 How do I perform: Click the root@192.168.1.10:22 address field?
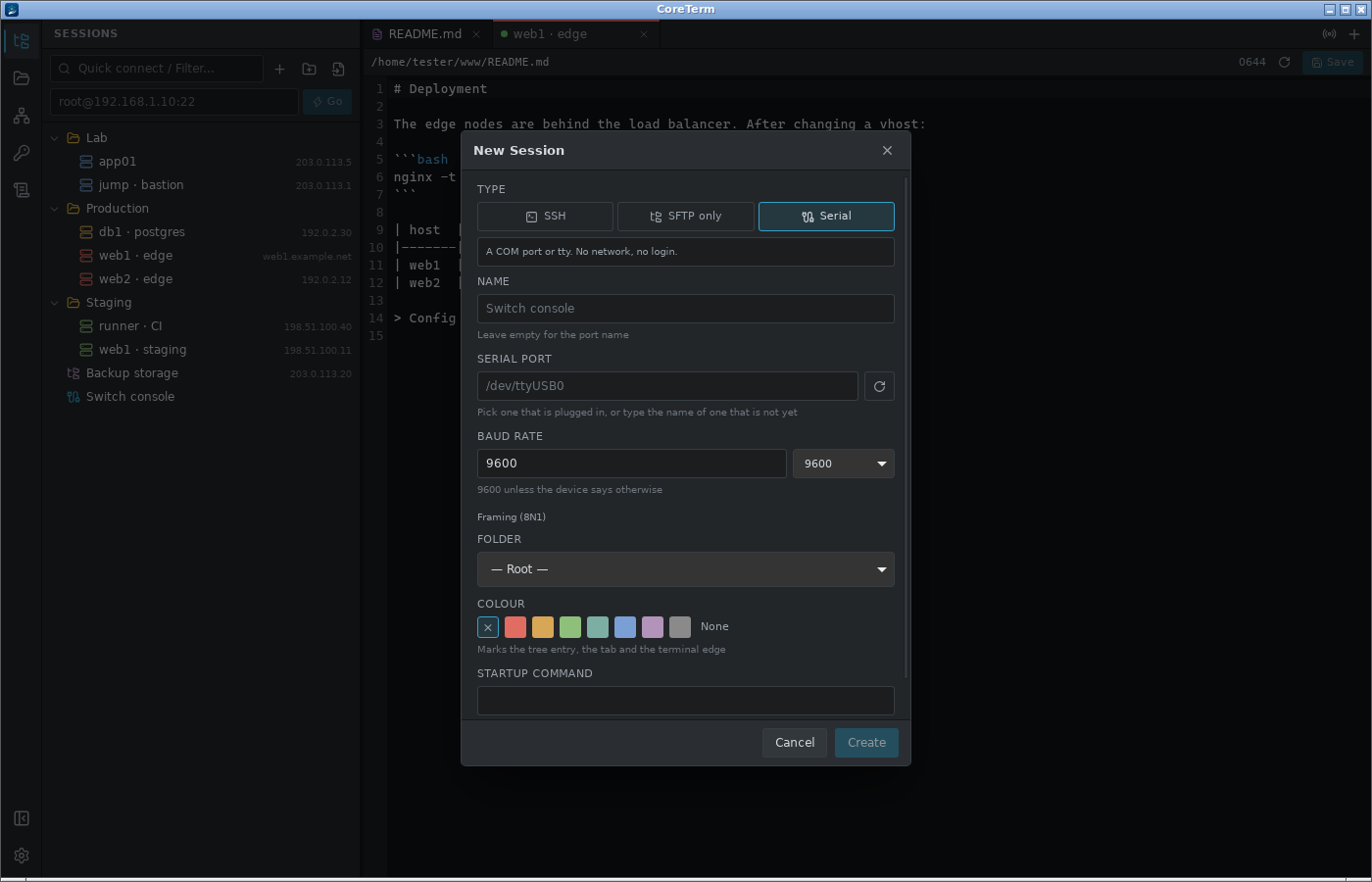tap(174, 102)
